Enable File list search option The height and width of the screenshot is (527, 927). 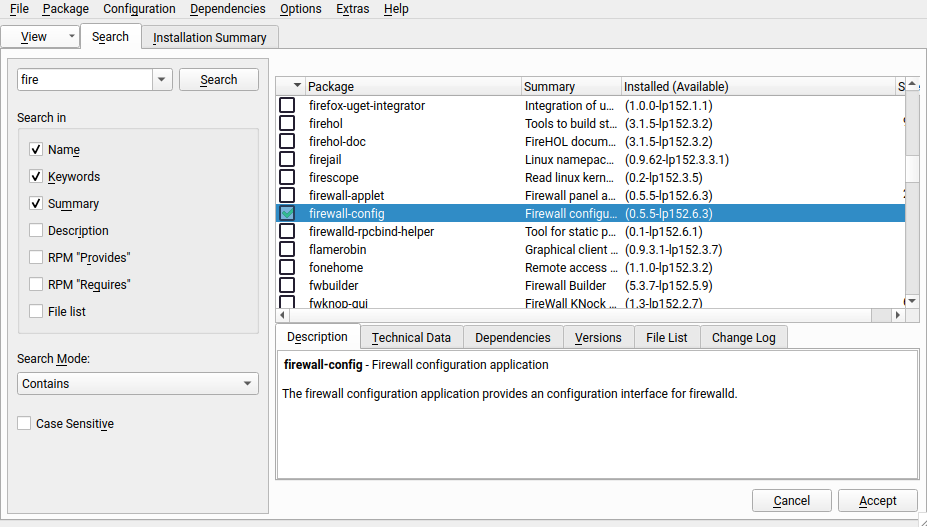pos(36,311)
